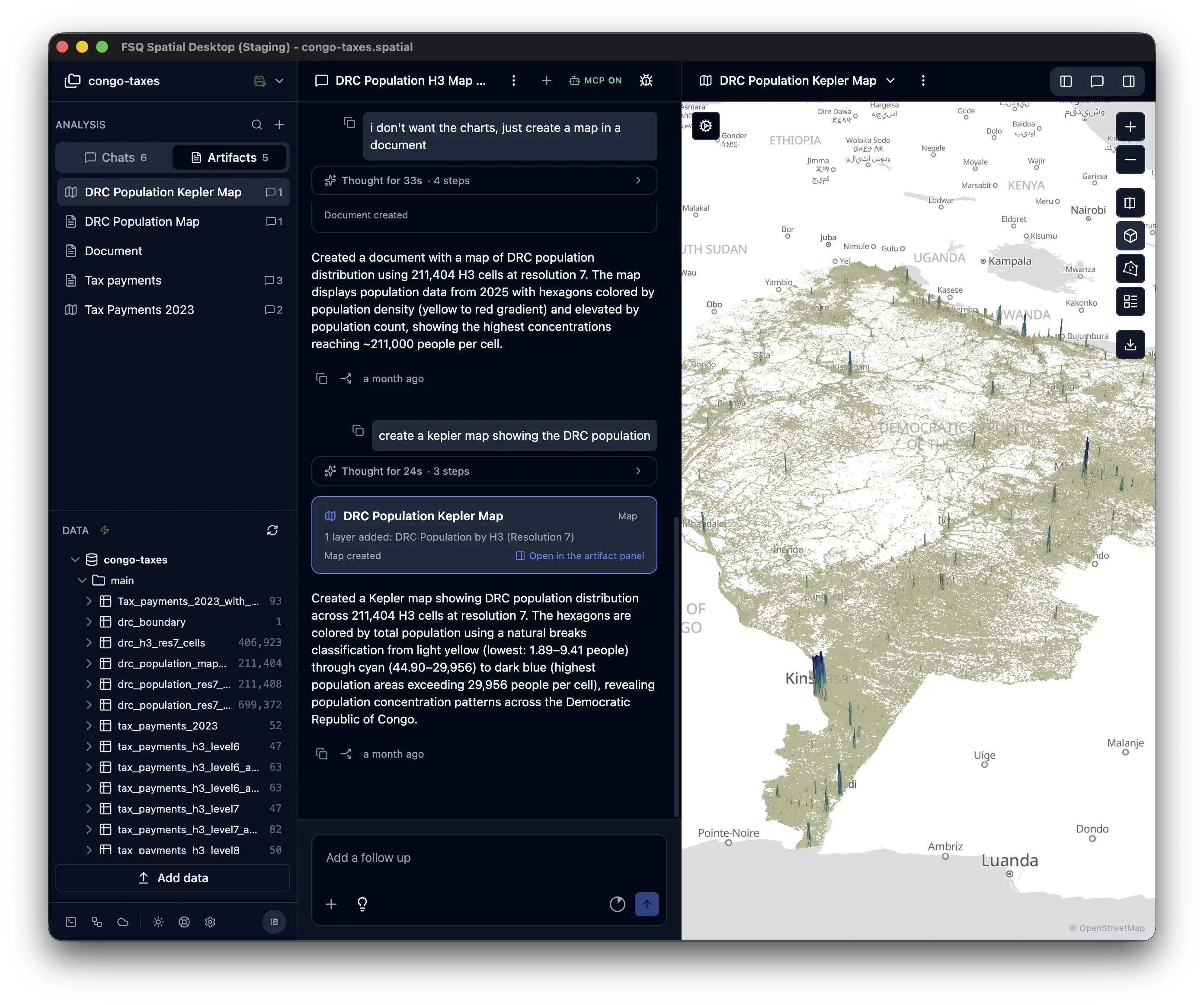Toggle the left sidebar panel layout

pyautogui.click(x=1066, y=81)
